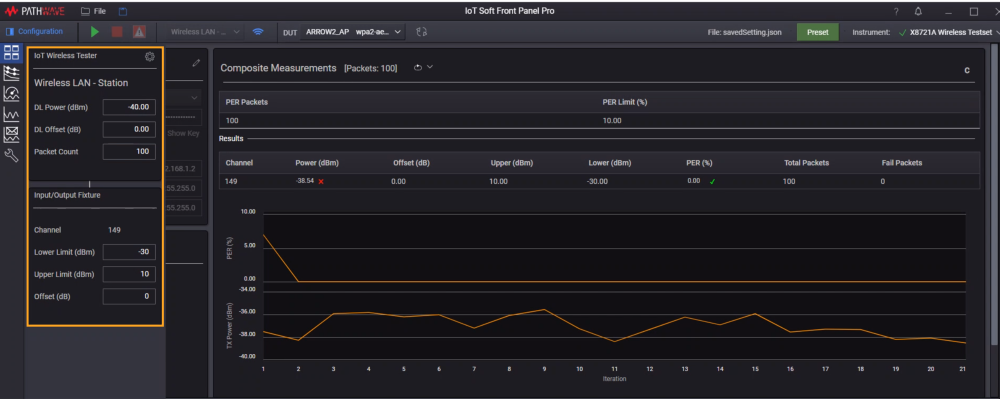This screenshot has height=399, width=1000.
Task: Select the dashboard grid view sidebar icon
Action: coord(11,54)
